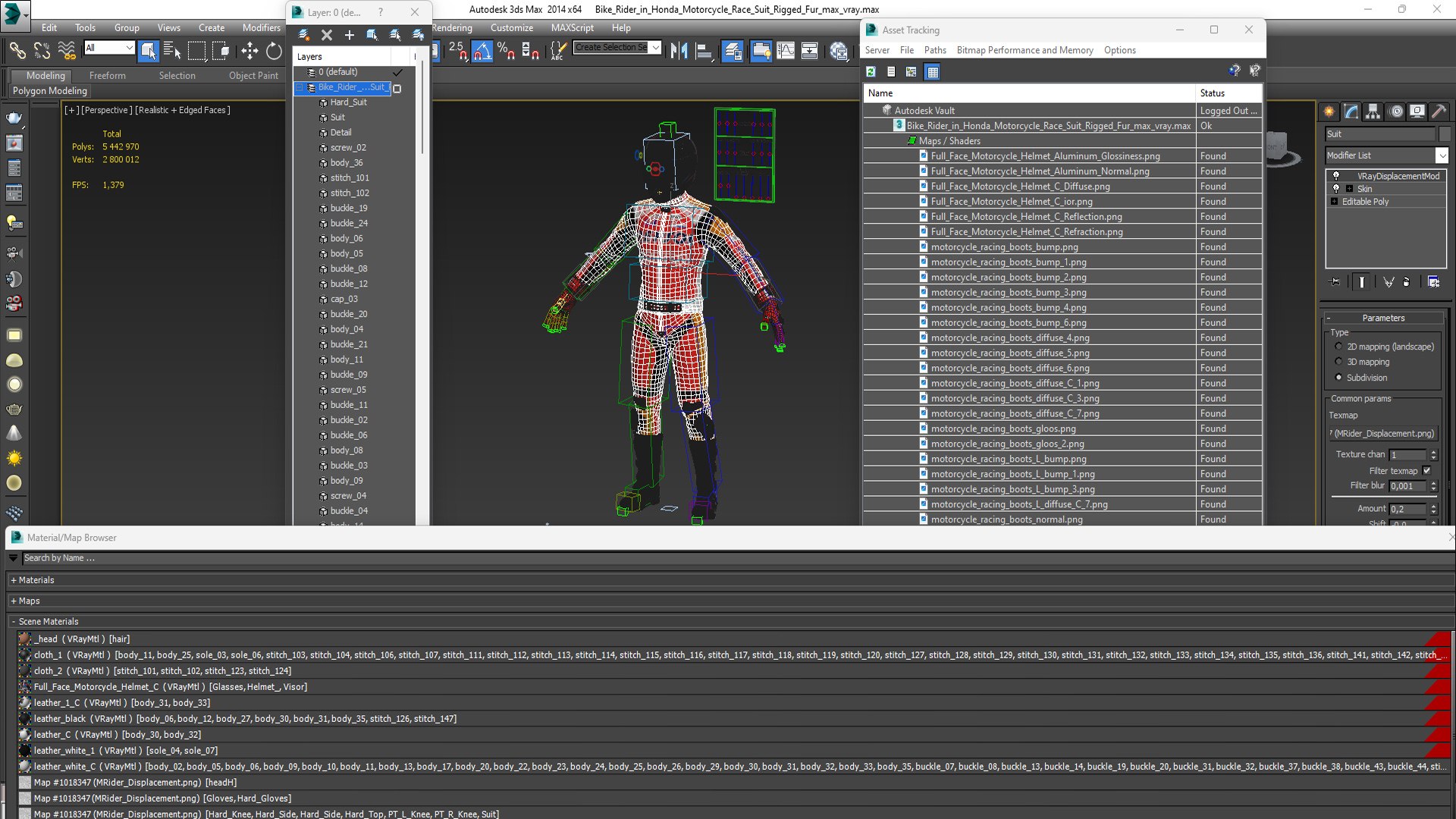The image size is (1456, 819).
Task: Toggle VRayDisplacementMod modifier lightbulb
Action: 1336,176
